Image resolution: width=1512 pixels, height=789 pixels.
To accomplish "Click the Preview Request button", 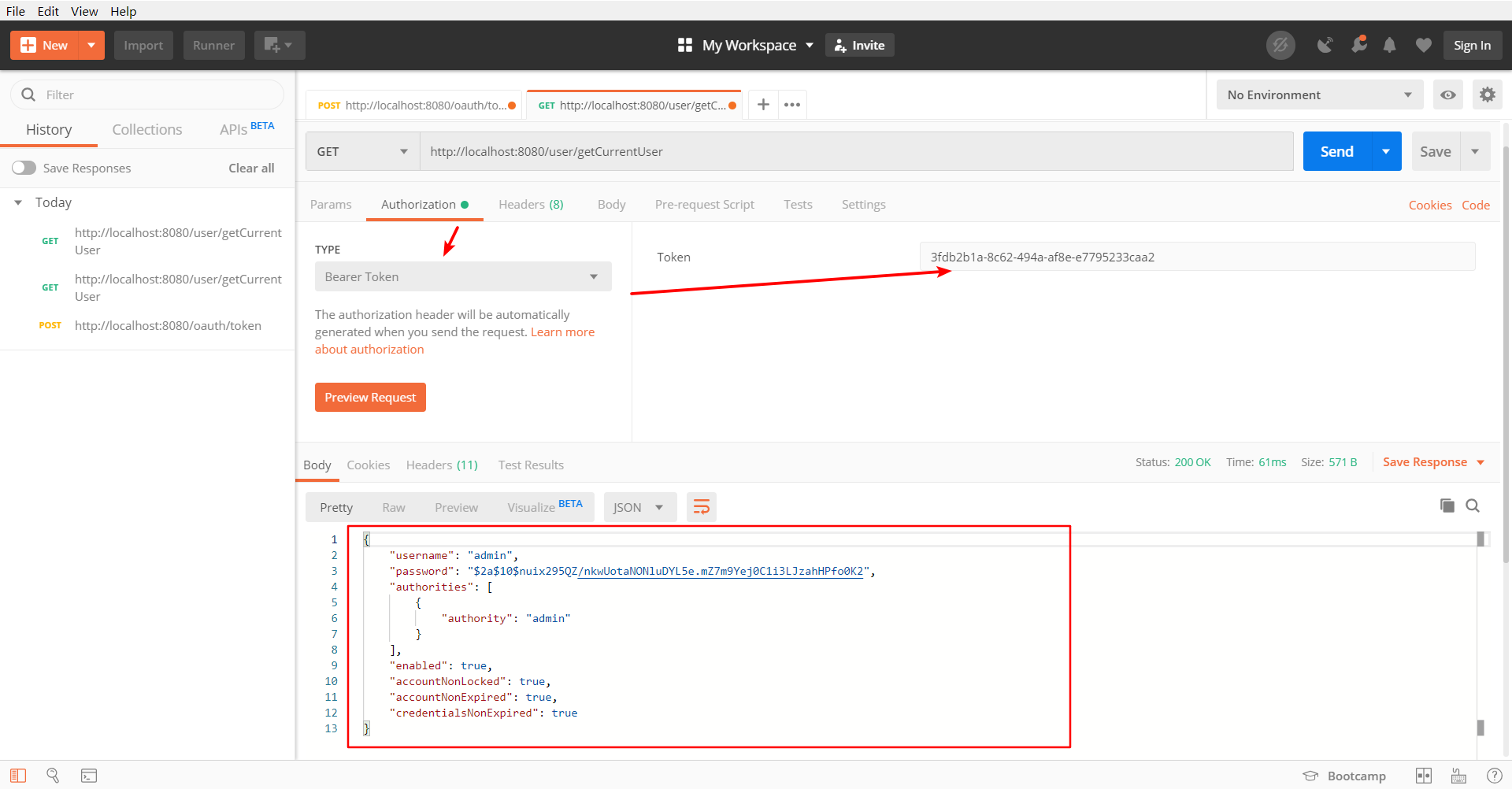I will (370, 398).
